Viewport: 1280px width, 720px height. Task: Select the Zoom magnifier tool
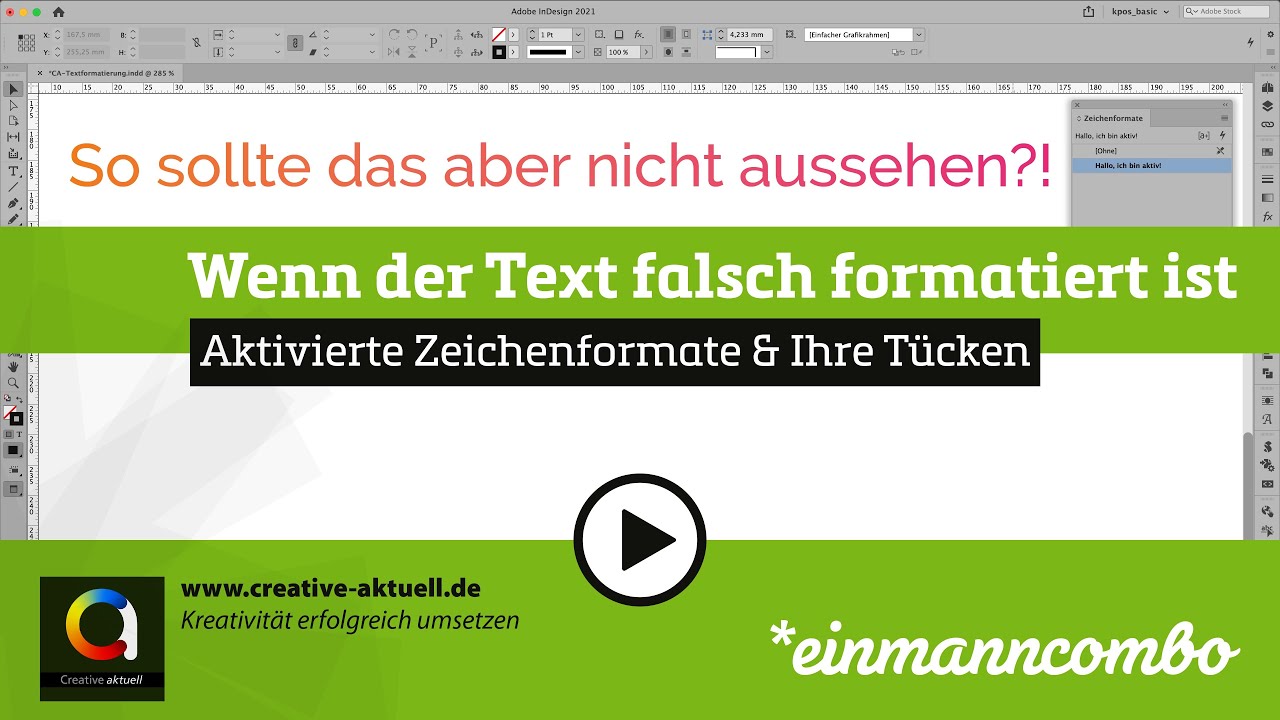[13, 383]
